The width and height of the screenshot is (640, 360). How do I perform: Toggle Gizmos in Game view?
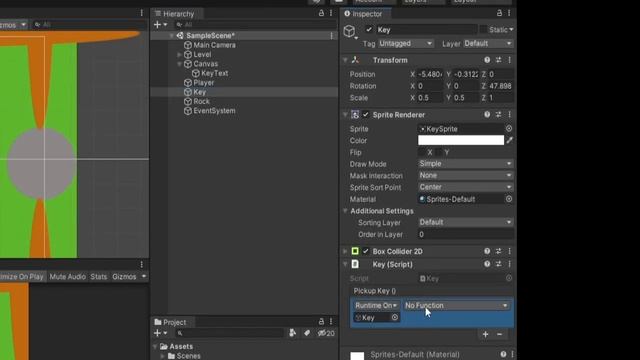click(124, 277)
